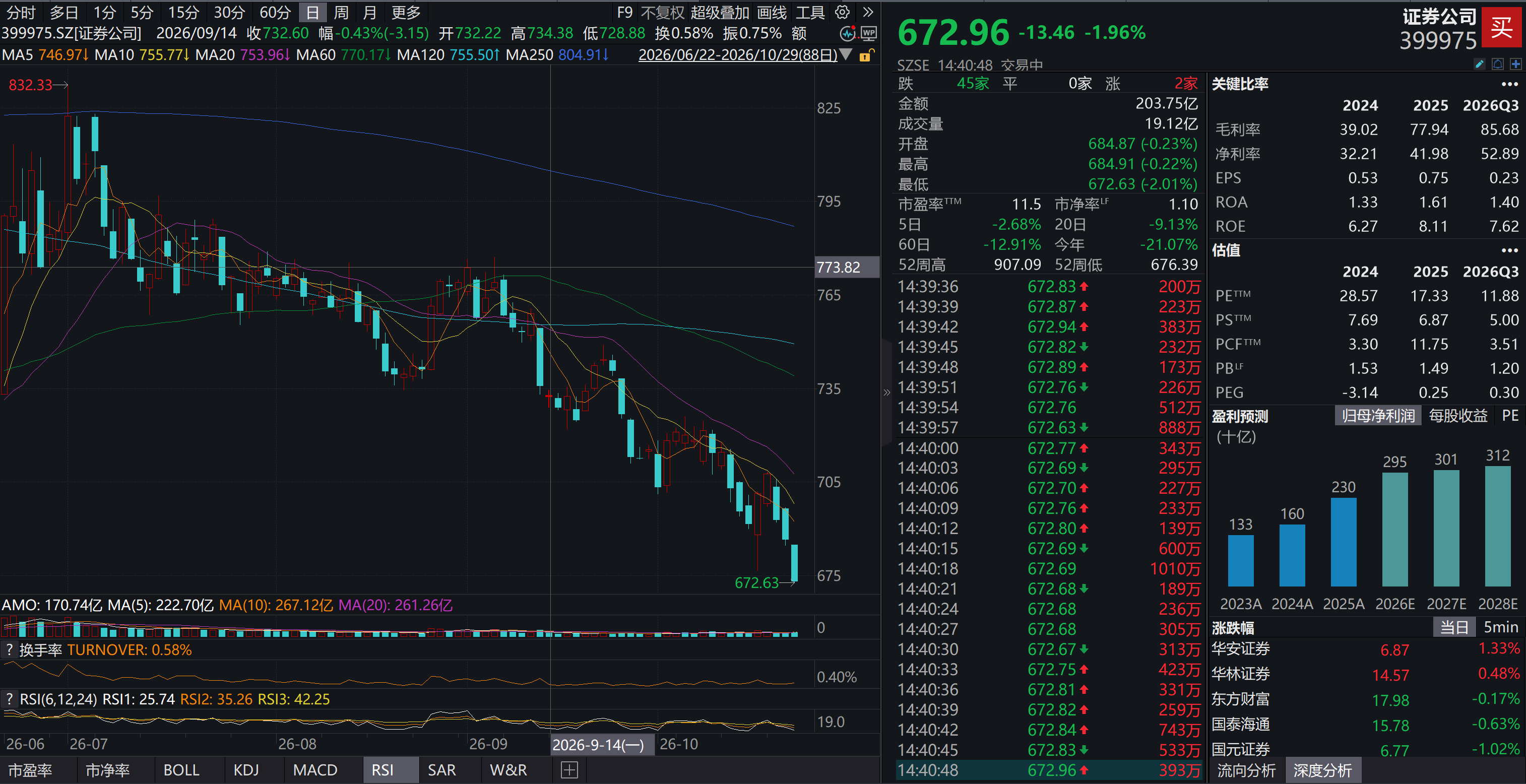
Task: Toggle PE forecast view
Action: pyautogui.click(x=1510, y=416)
